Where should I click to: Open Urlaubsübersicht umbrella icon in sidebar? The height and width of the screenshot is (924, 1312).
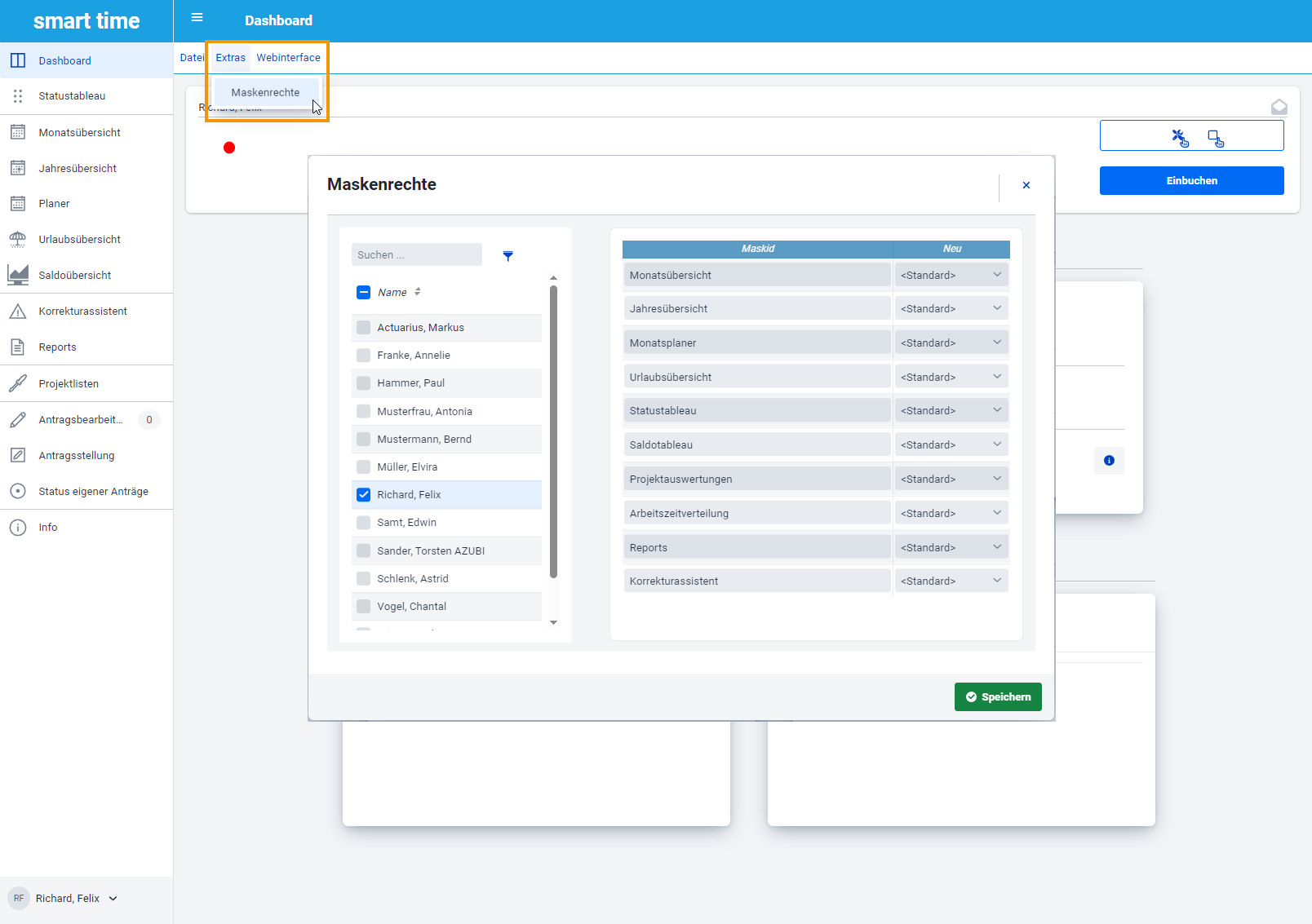point(18,240)
